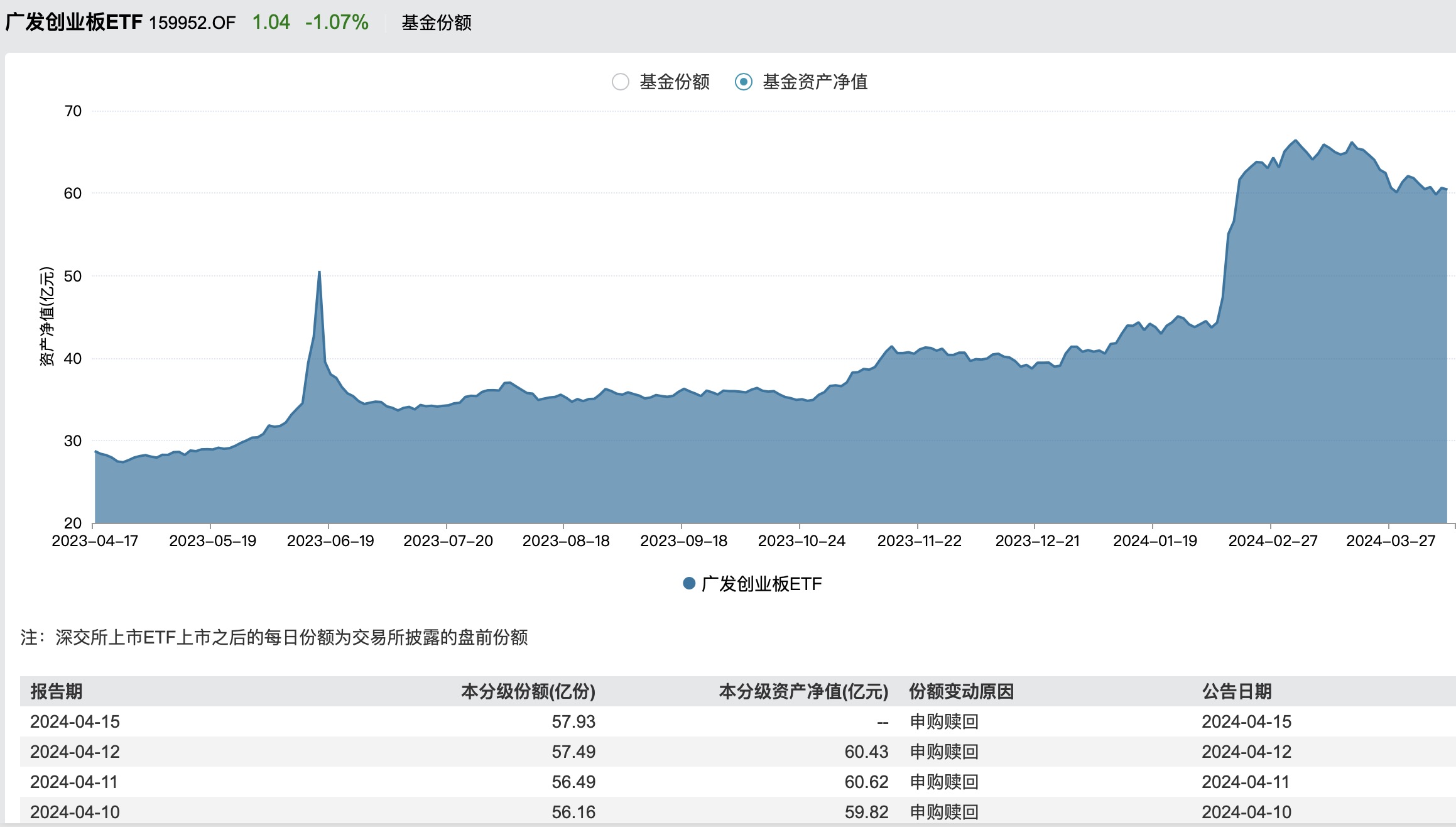Click the fund name 广发创业板ETF title
The width and height of the screenshot is (1456, 827).
pos(74,22)
